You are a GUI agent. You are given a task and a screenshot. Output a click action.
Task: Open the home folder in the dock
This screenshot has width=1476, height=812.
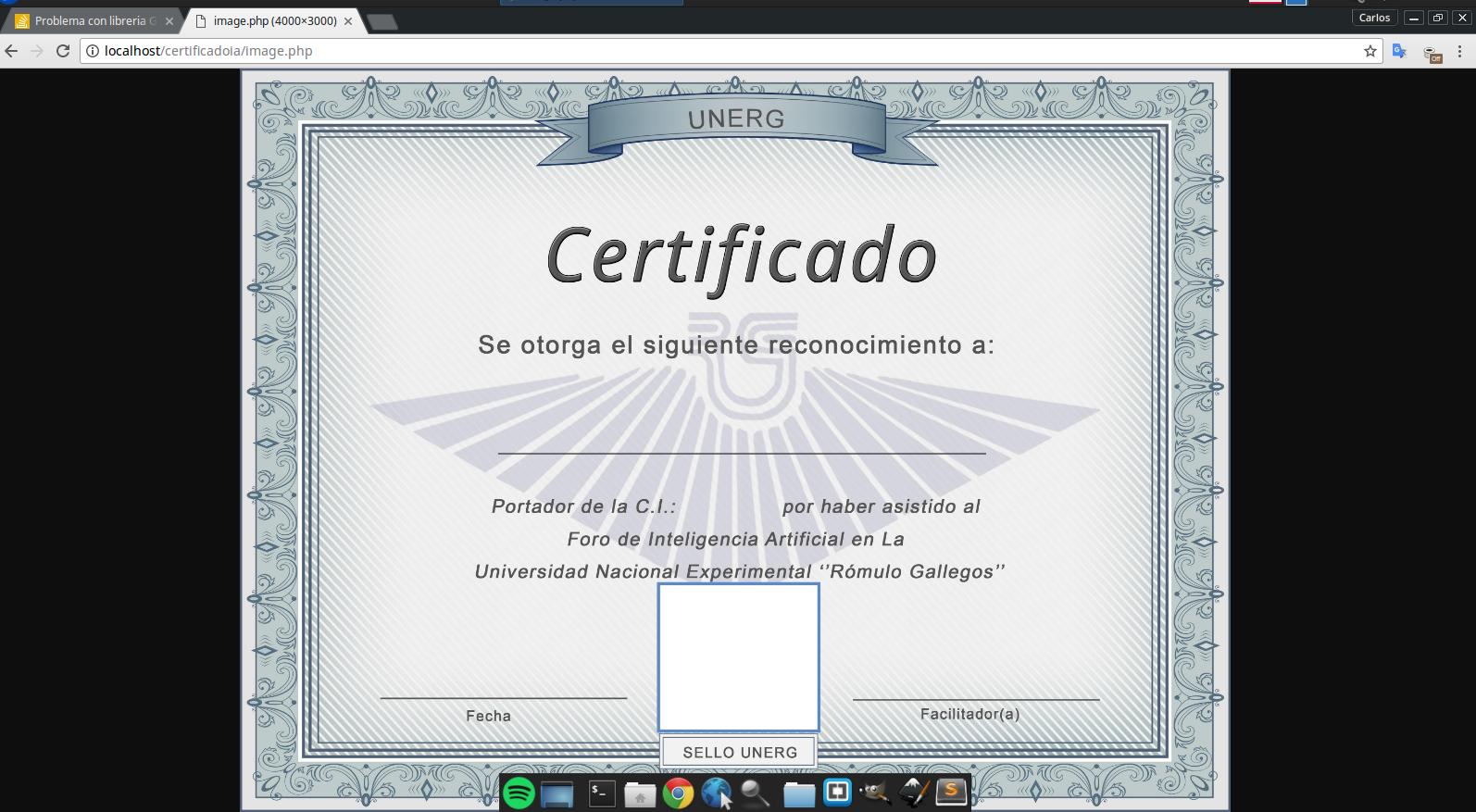(x=639, y=794)
